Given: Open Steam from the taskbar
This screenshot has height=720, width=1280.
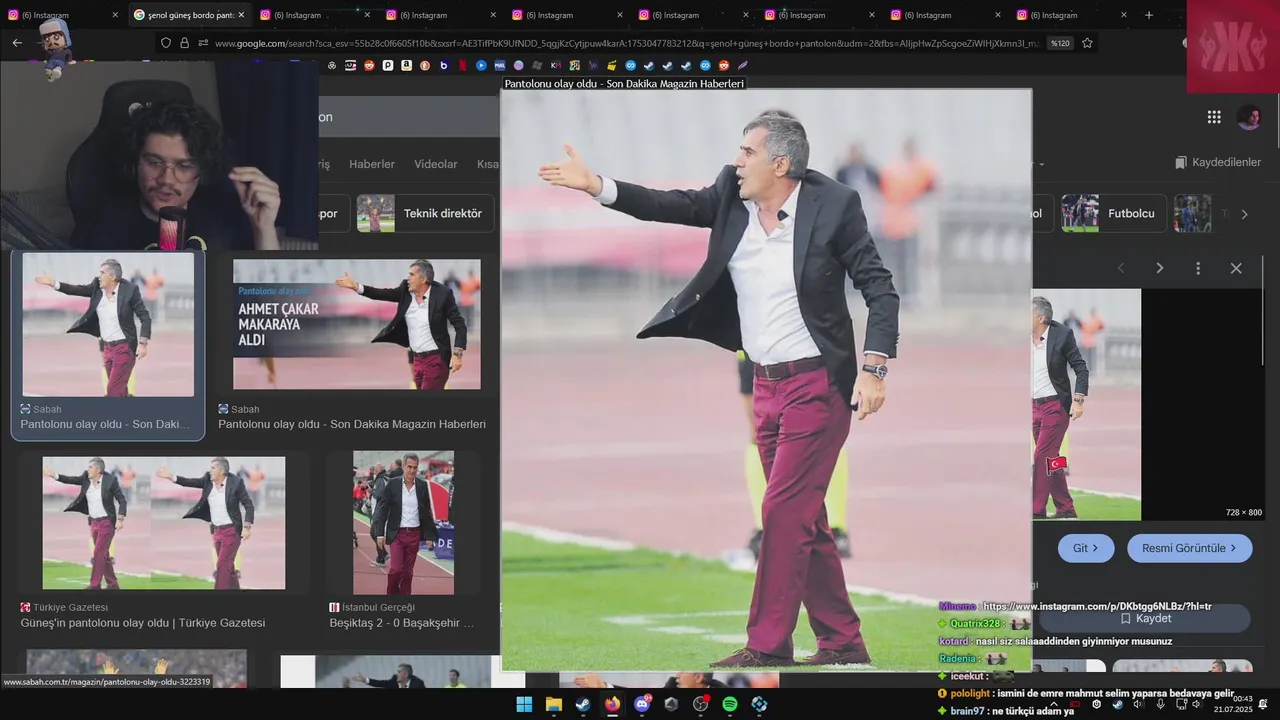Looking at the screenshot, I should (583, 704).
